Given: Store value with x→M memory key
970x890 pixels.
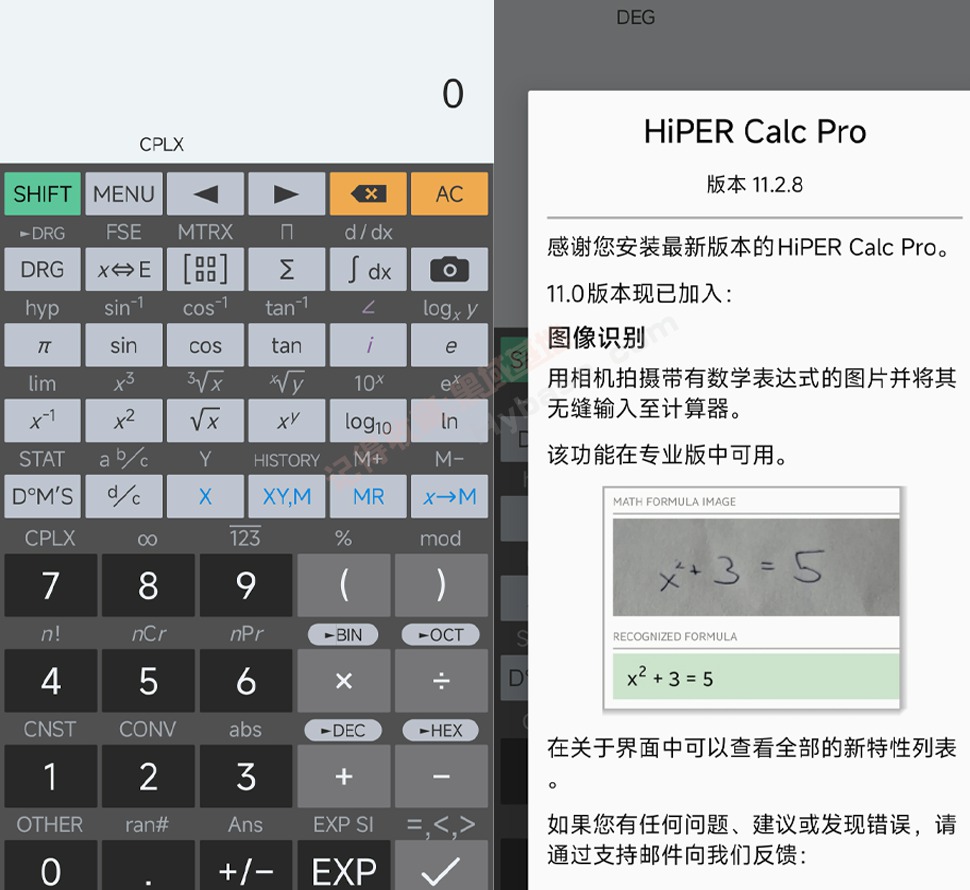Looking at the screenshot, I should pyautogui.click(x=449, y=496).
